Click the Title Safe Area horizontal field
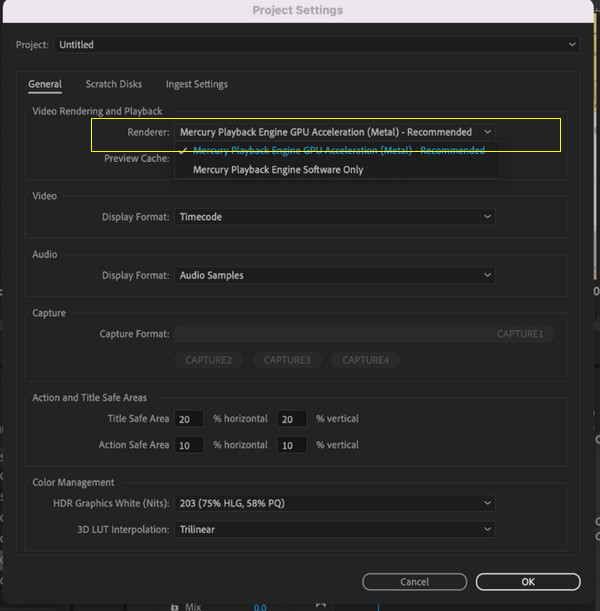This screenshot has width=600, height=611. click(189, 419)
